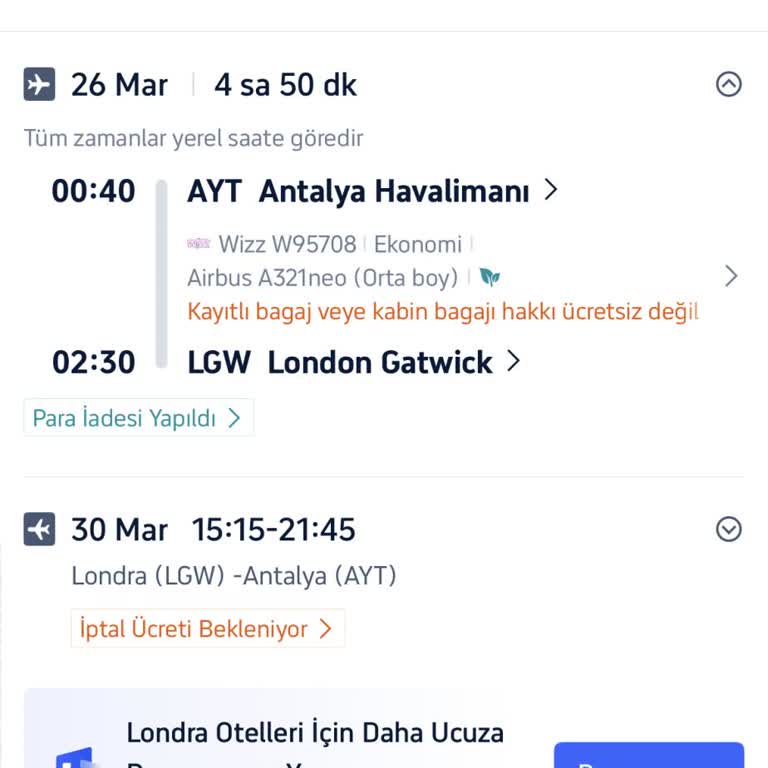Open Para İadesi Yapıldı refund status
This screenshot has height=768, width=768.
point(138,418)
